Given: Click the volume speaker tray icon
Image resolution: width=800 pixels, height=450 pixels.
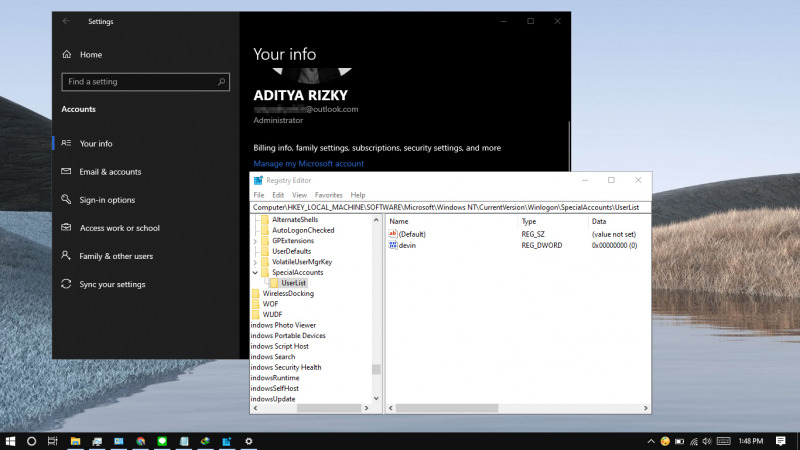Looking at the screenshot, I should coord(707,441).
